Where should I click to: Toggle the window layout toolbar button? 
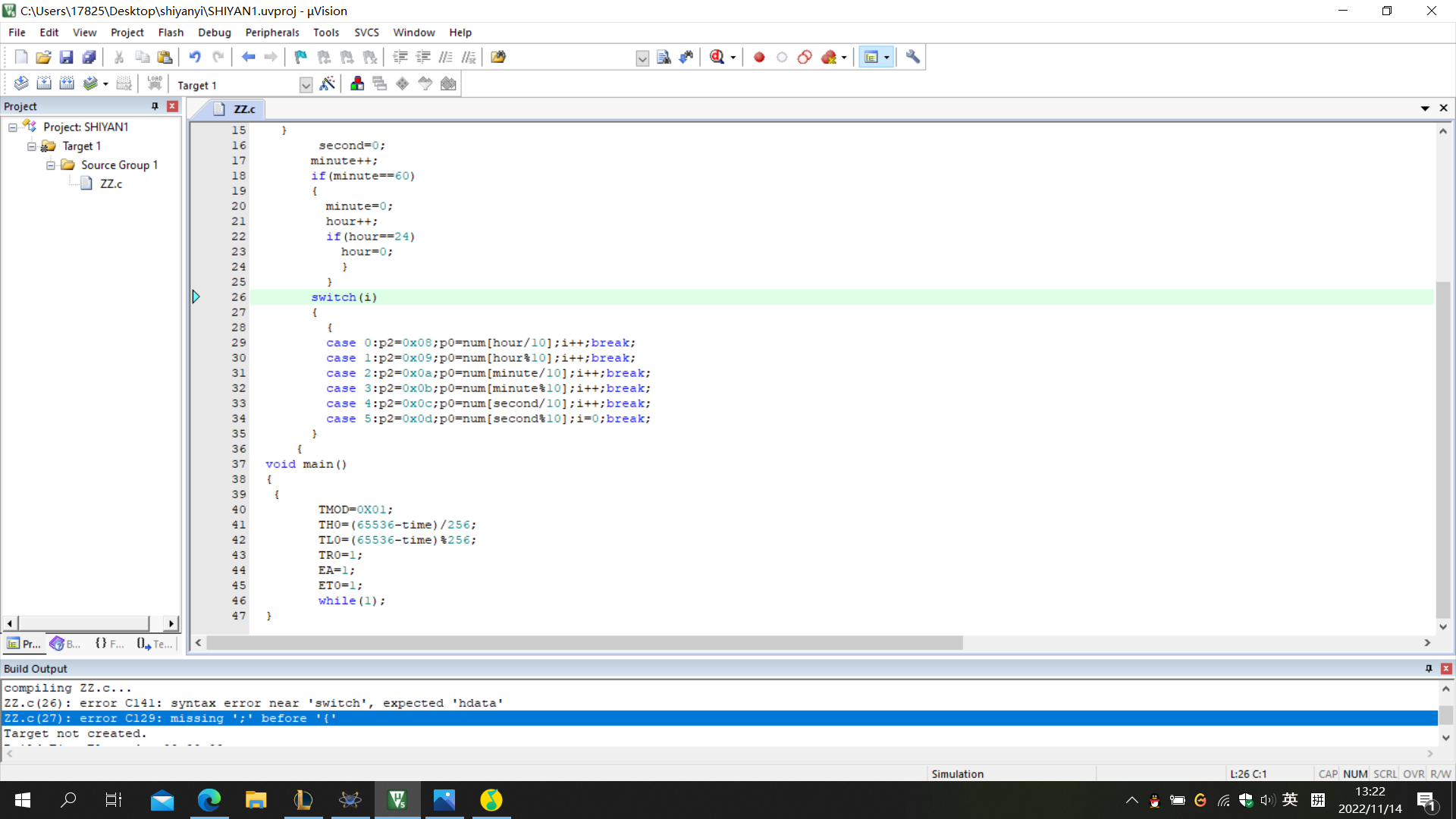pyautogui.click(x=871, y=57)
